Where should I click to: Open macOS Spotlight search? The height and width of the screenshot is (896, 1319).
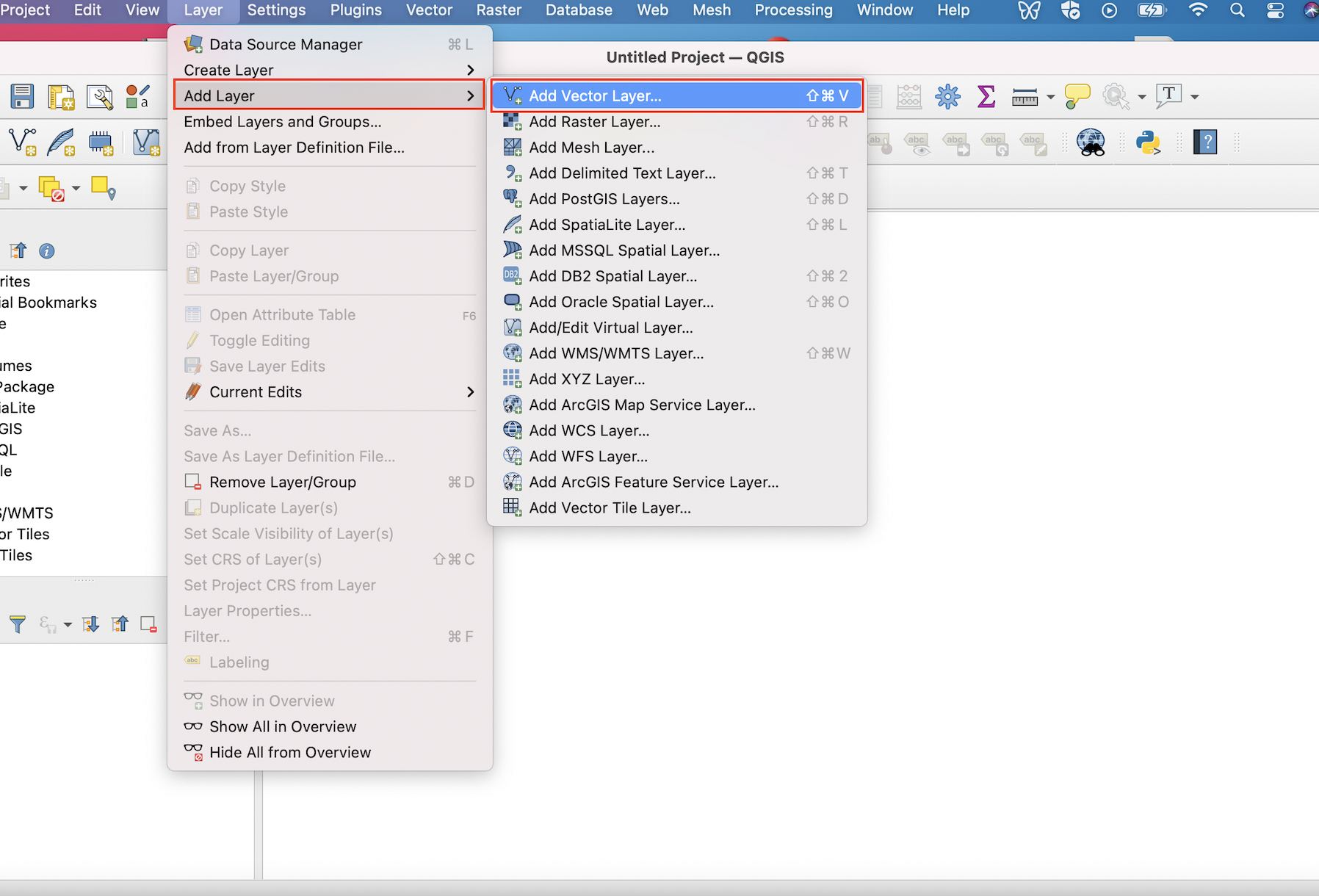point(1237,10)
